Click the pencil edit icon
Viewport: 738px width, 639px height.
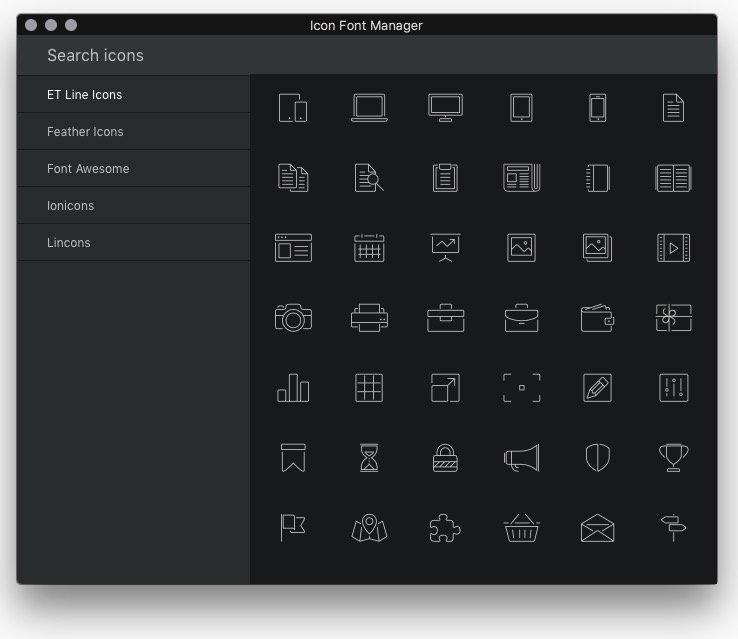click(x=598, y=388)
